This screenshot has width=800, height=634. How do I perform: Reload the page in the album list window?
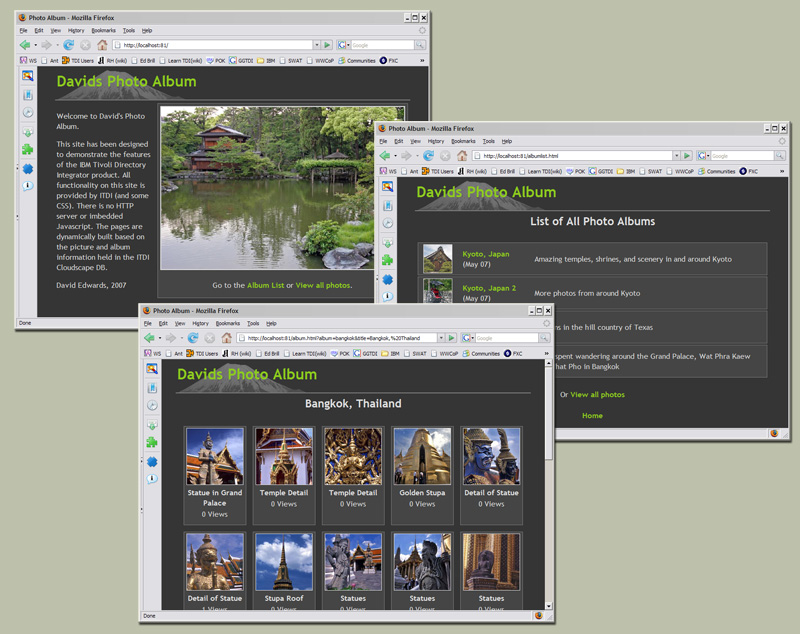(x=429, y=156)
